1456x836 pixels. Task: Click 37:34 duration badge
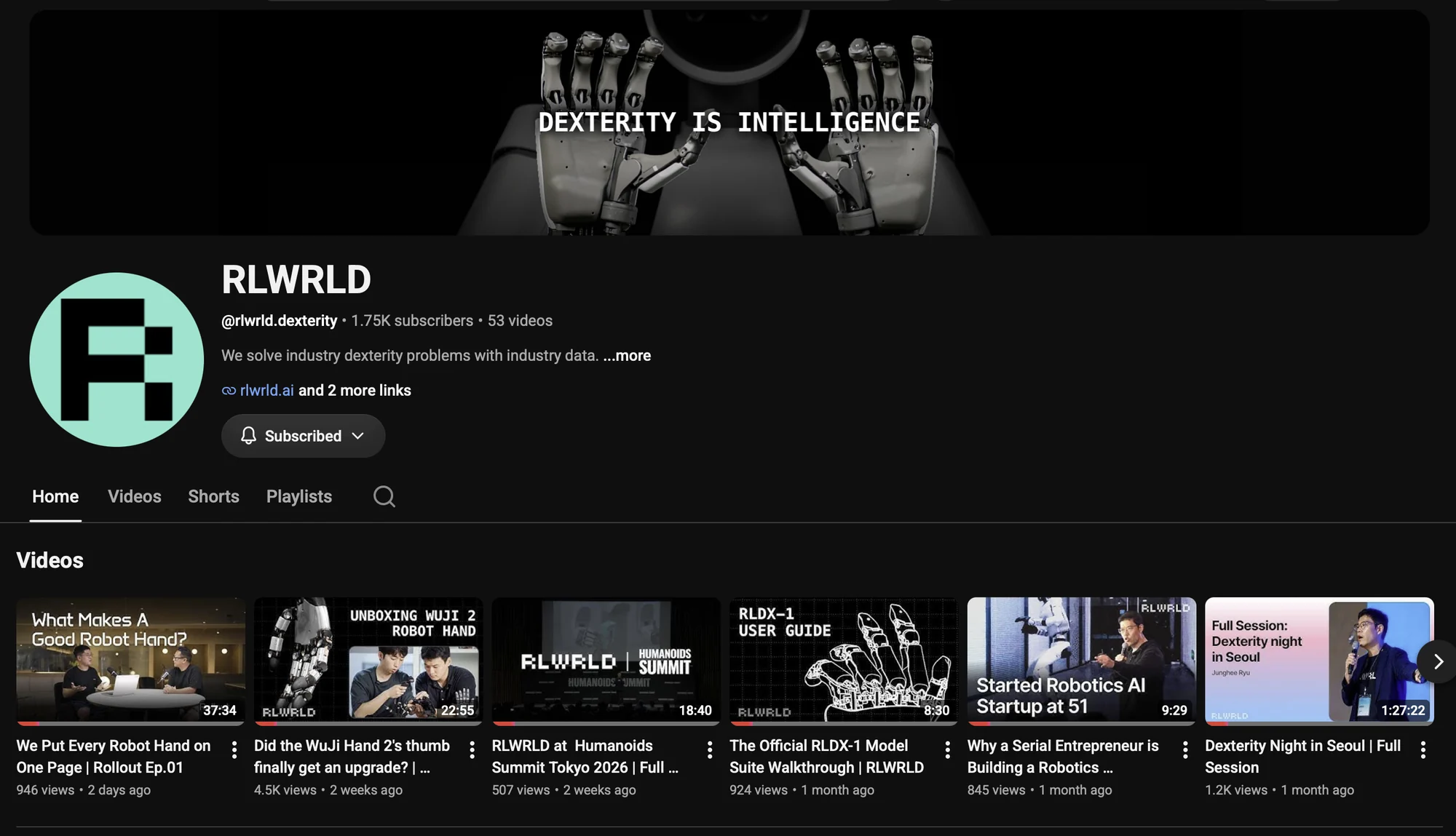(219, 710)
